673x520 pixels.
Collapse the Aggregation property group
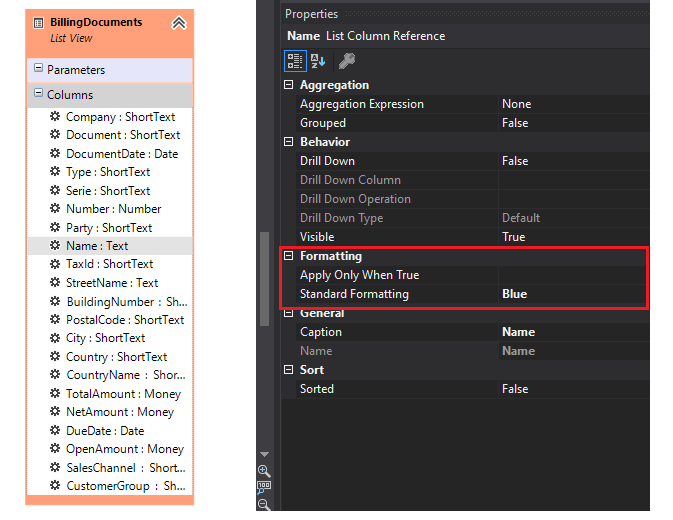pos(288,85)
